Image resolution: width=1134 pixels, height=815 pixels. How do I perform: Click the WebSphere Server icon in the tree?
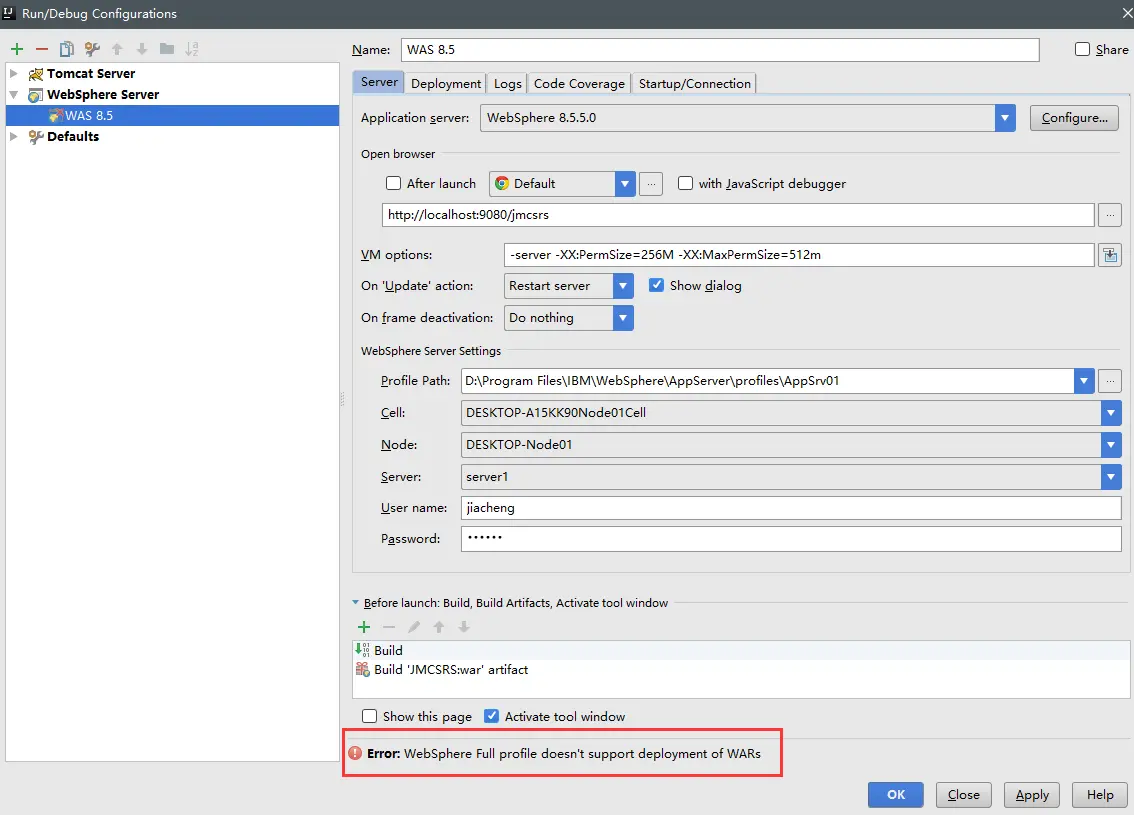click(35, 95)
